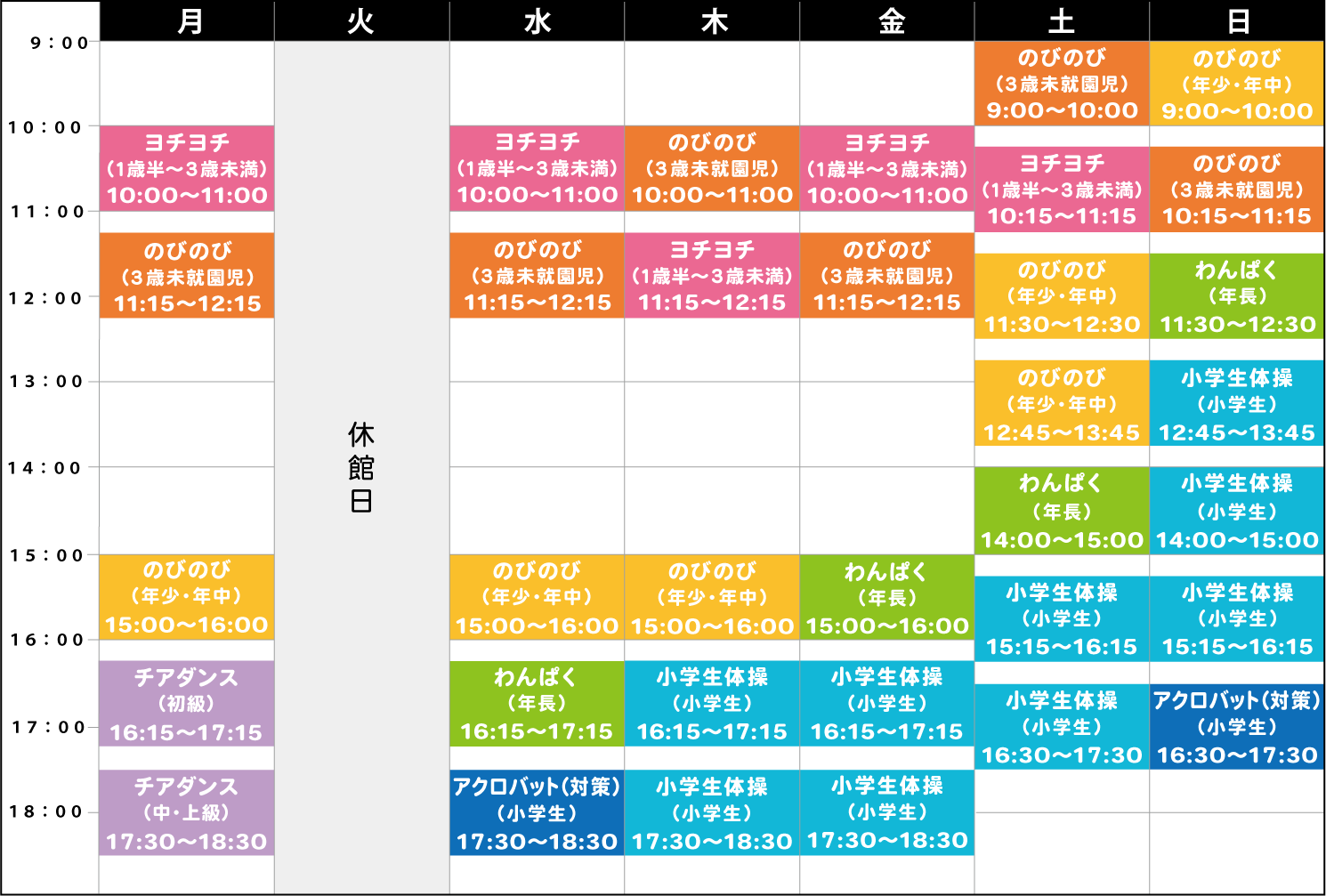Click the 休館日 closed-day label
Screen dimensions: 1326x896
pyautogui.click(x=361, y=468)
